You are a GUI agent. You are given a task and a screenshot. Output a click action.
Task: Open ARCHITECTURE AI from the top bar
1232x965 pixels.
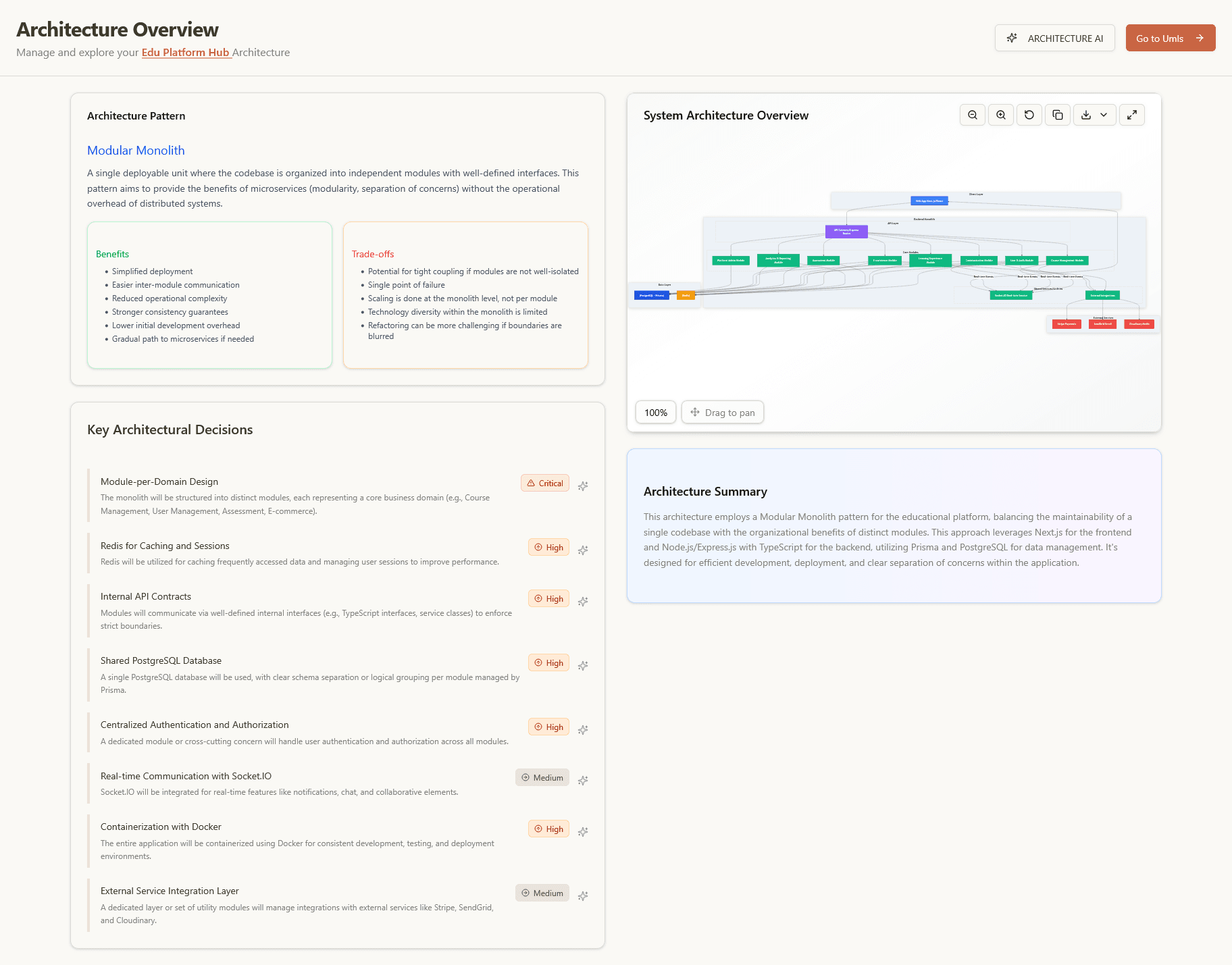1054,38
